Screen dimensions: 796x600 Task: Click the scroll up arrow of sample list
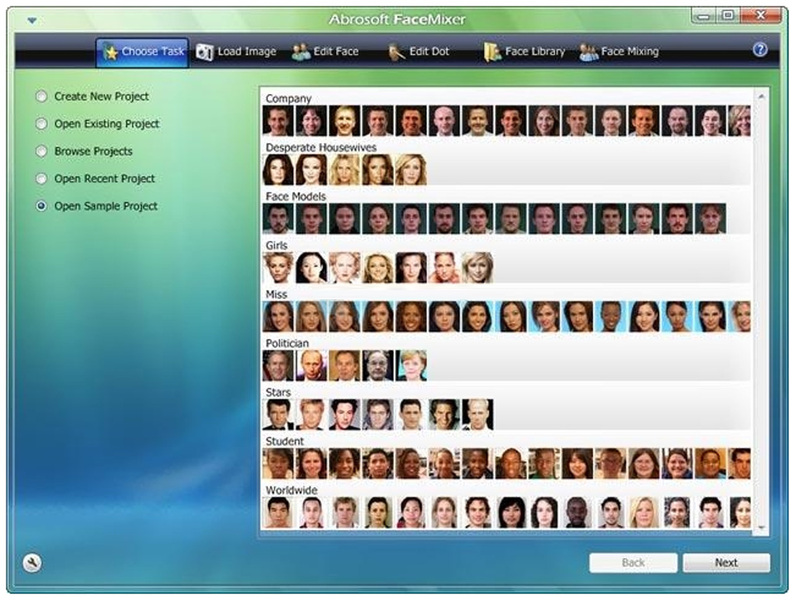(761, 96)
